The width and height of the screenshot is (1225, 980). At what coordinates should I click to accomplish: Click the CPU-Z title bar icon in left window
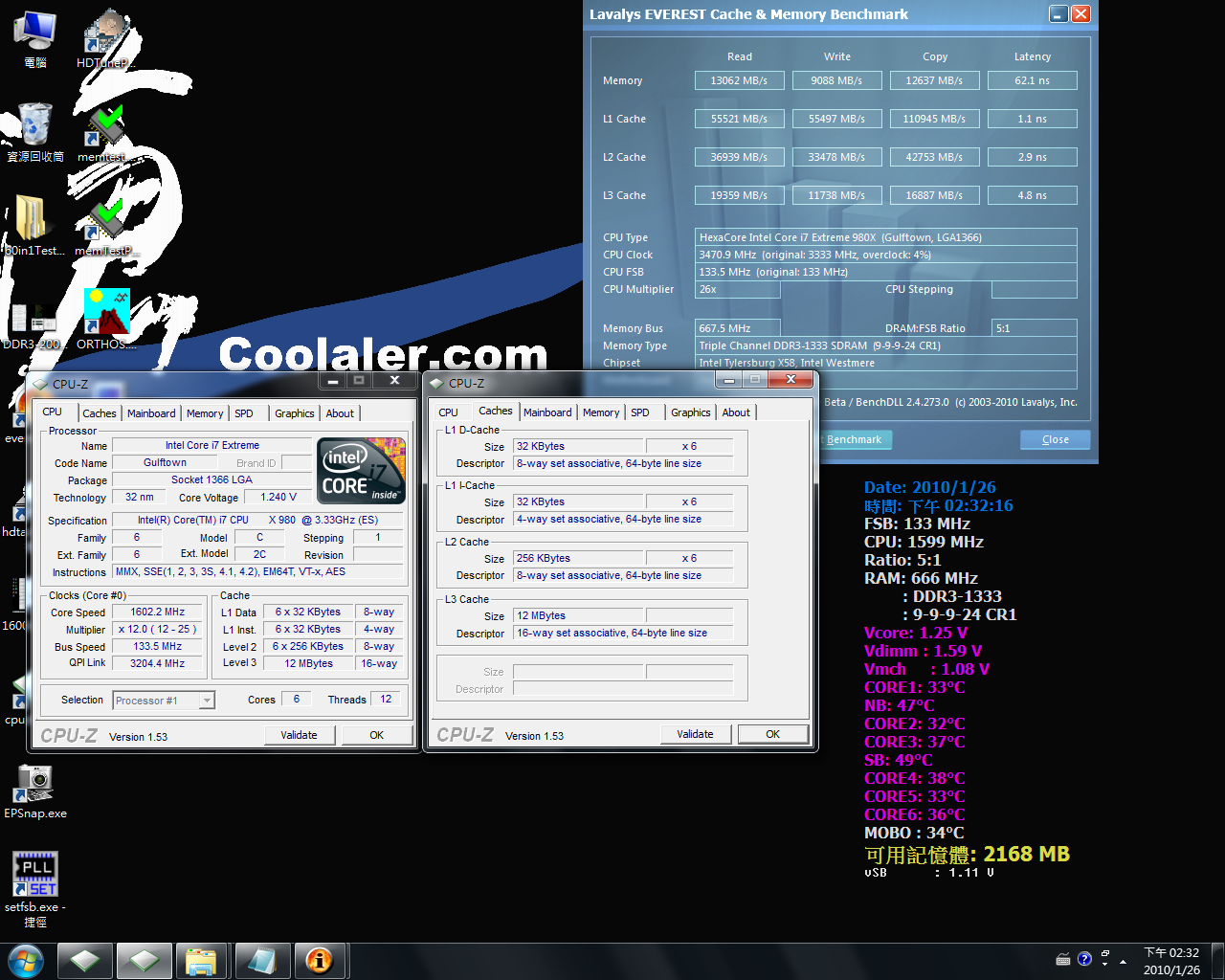click(40, 384)
